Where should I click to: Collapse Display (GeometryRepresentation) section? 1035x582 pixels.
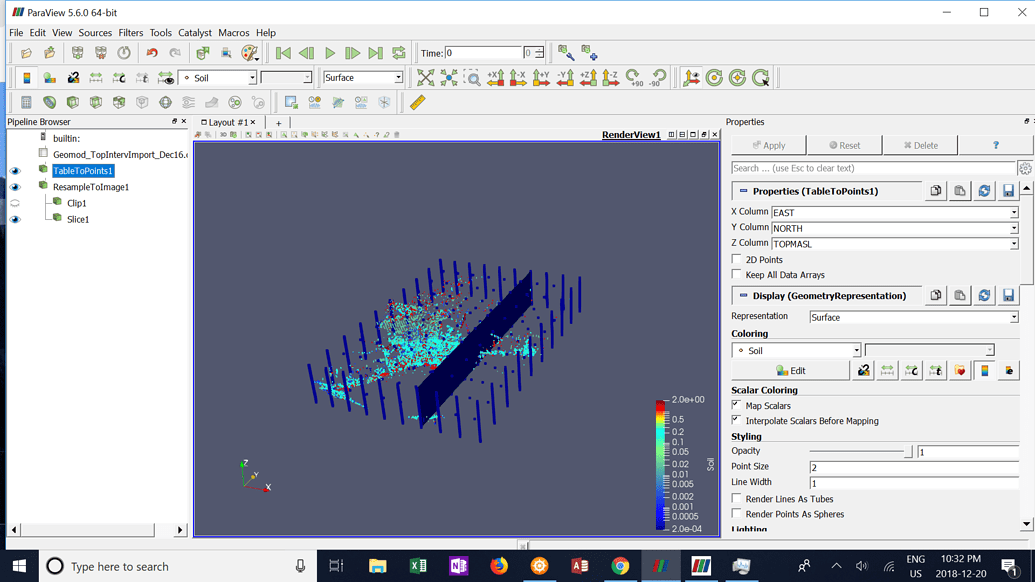743,296
